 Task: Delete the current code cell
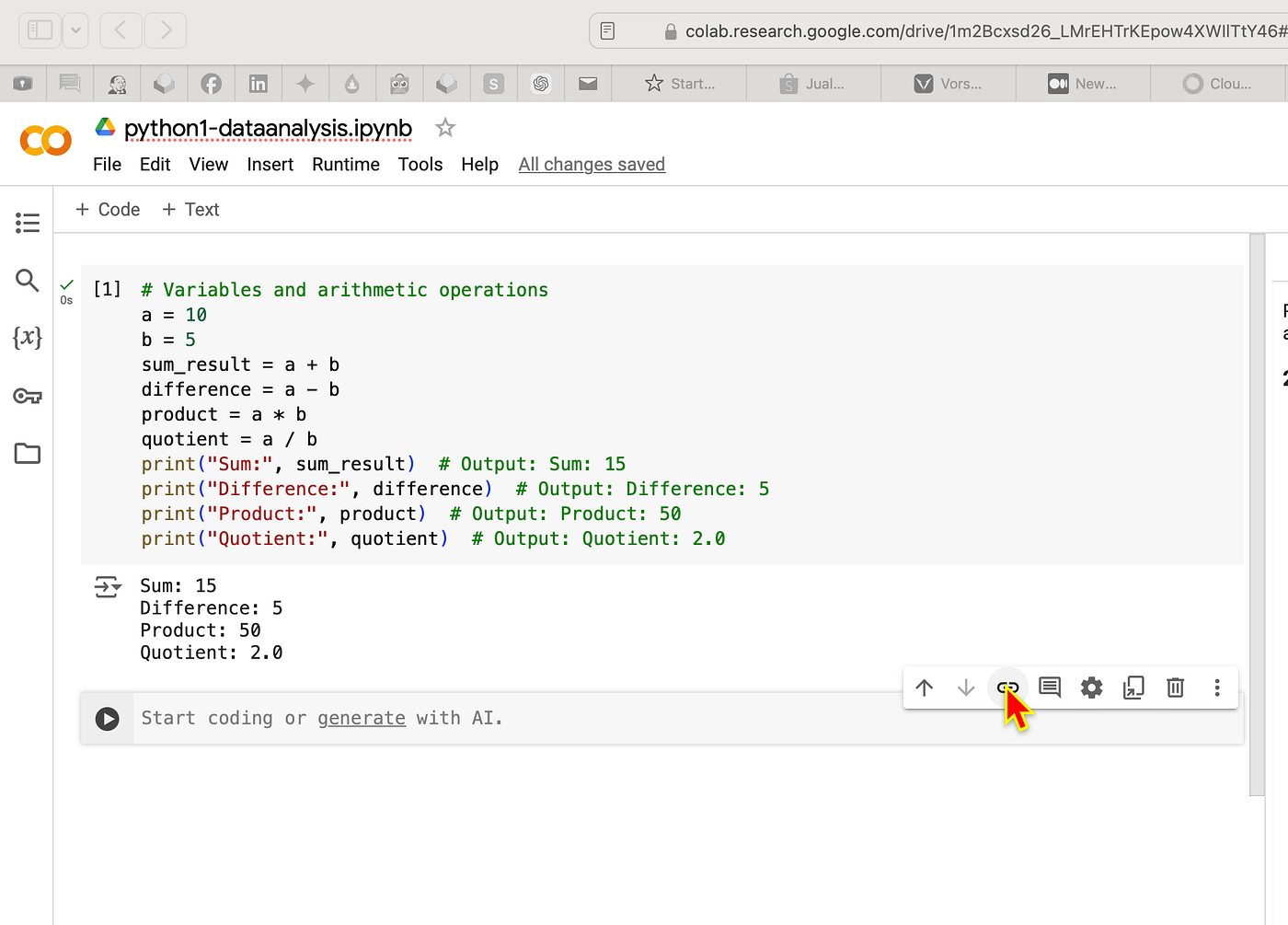point(1175,687)
